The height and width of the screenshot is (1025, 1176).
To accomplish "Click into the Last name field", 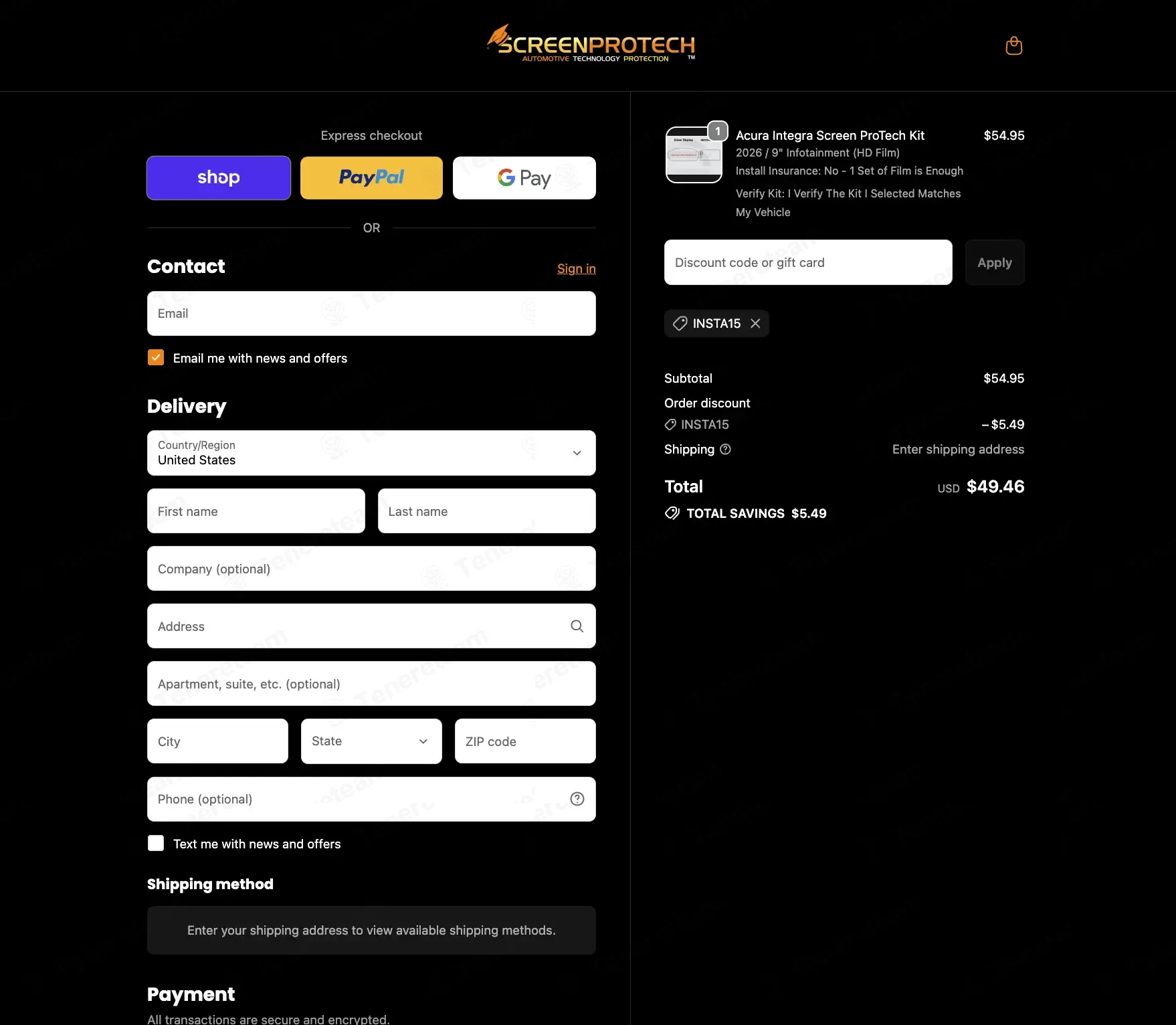I will 487,511.
